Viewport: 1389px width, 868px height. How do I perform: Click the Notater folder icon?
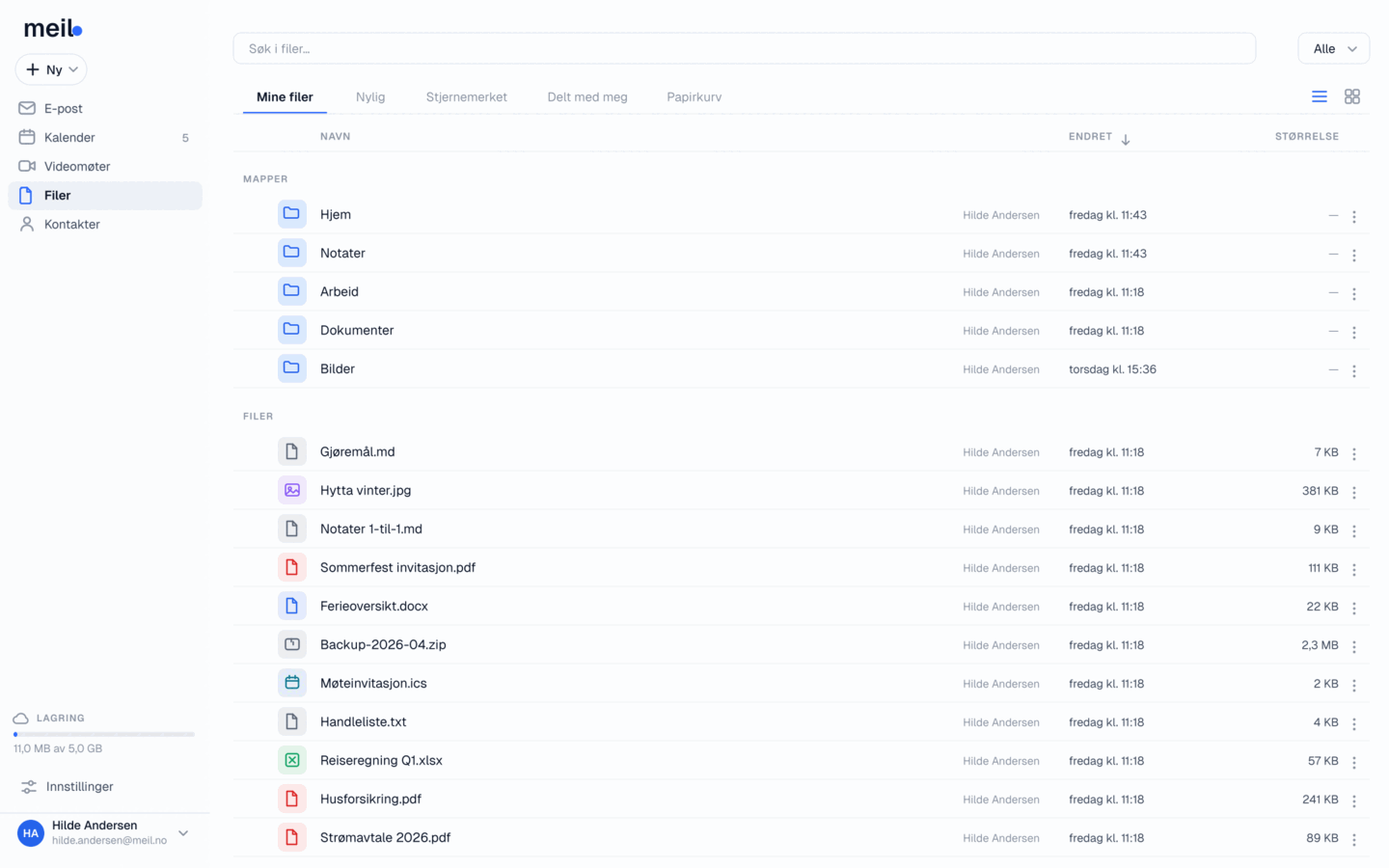pyautogui.click(x=292, y=253)
